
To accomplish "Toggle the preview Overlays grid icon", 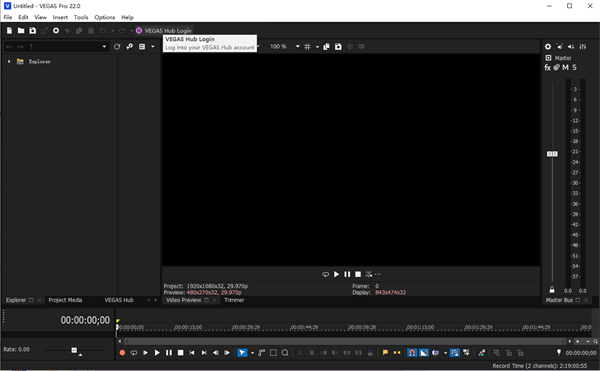I will (x=307, y=47).
